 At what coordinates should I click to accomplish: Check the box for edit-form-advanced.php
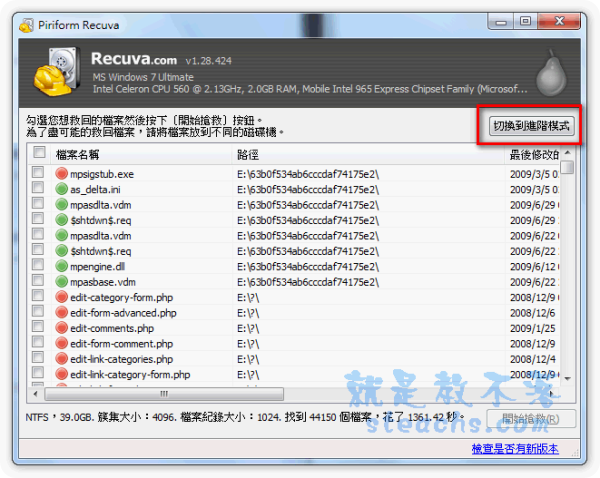click(x=38, y=311)
